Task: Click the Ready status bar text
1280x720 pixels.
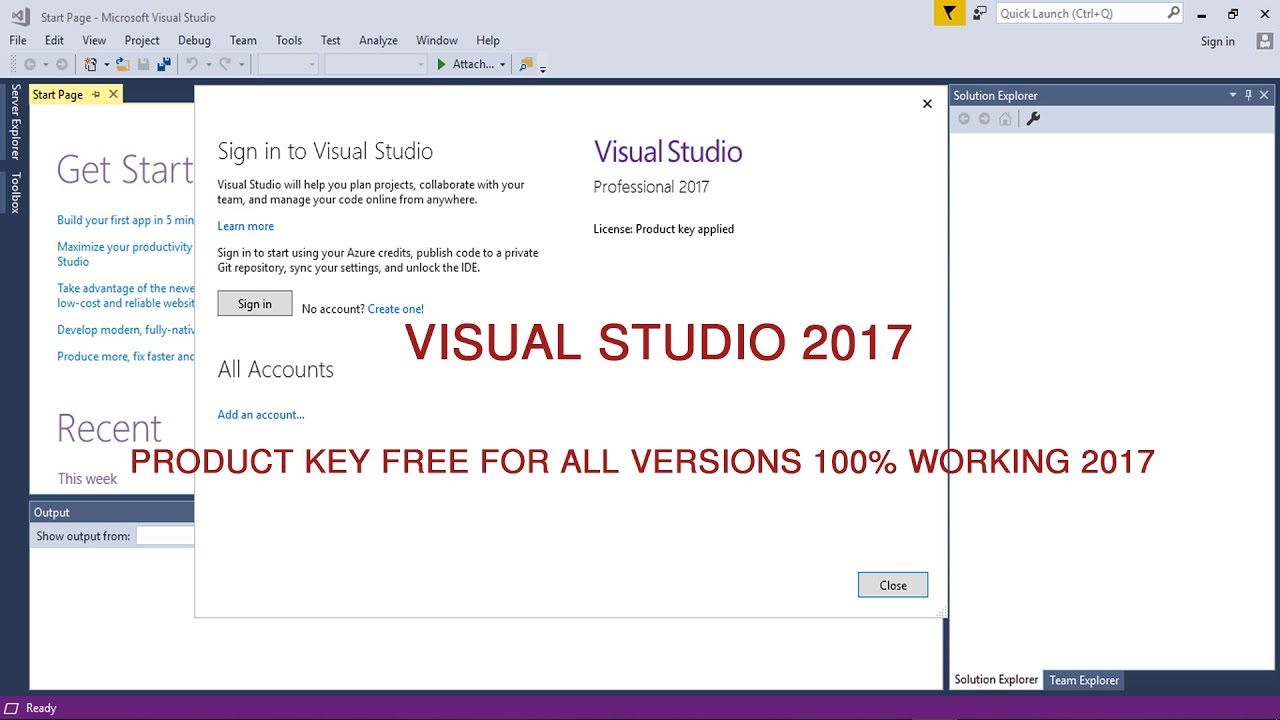Action: click(x=41, y=708)
